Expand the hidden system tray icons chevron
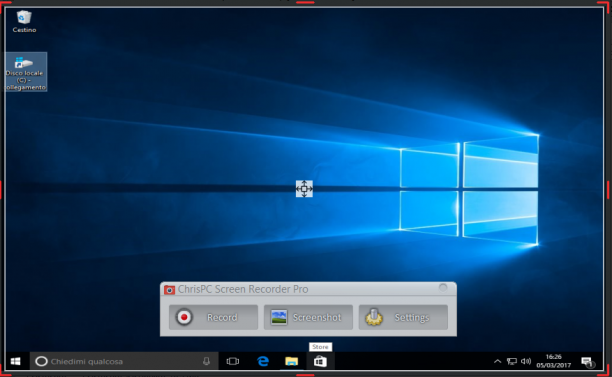 497,361
